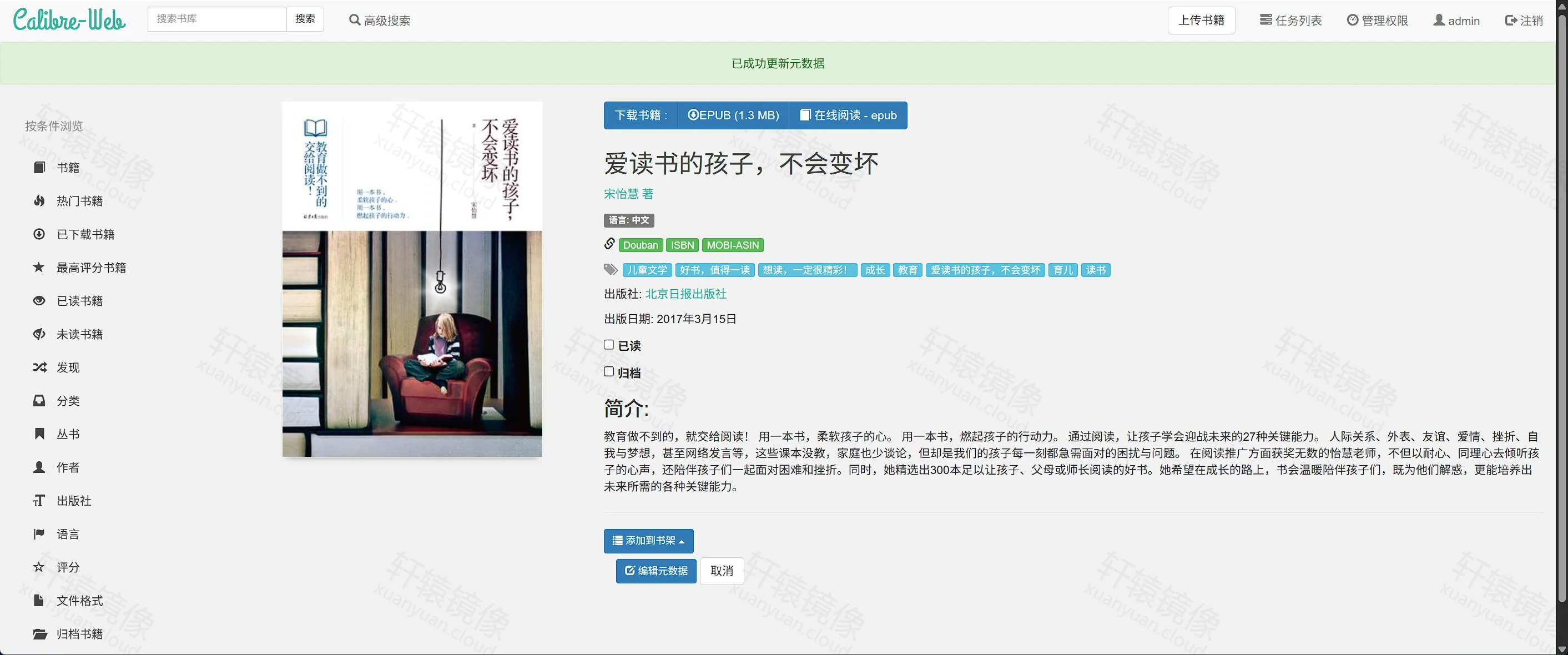Image resolution: width=1568 pixels, height=655 pixels.
Task: Click the flame icon for hot books
Action: [39, 201]
